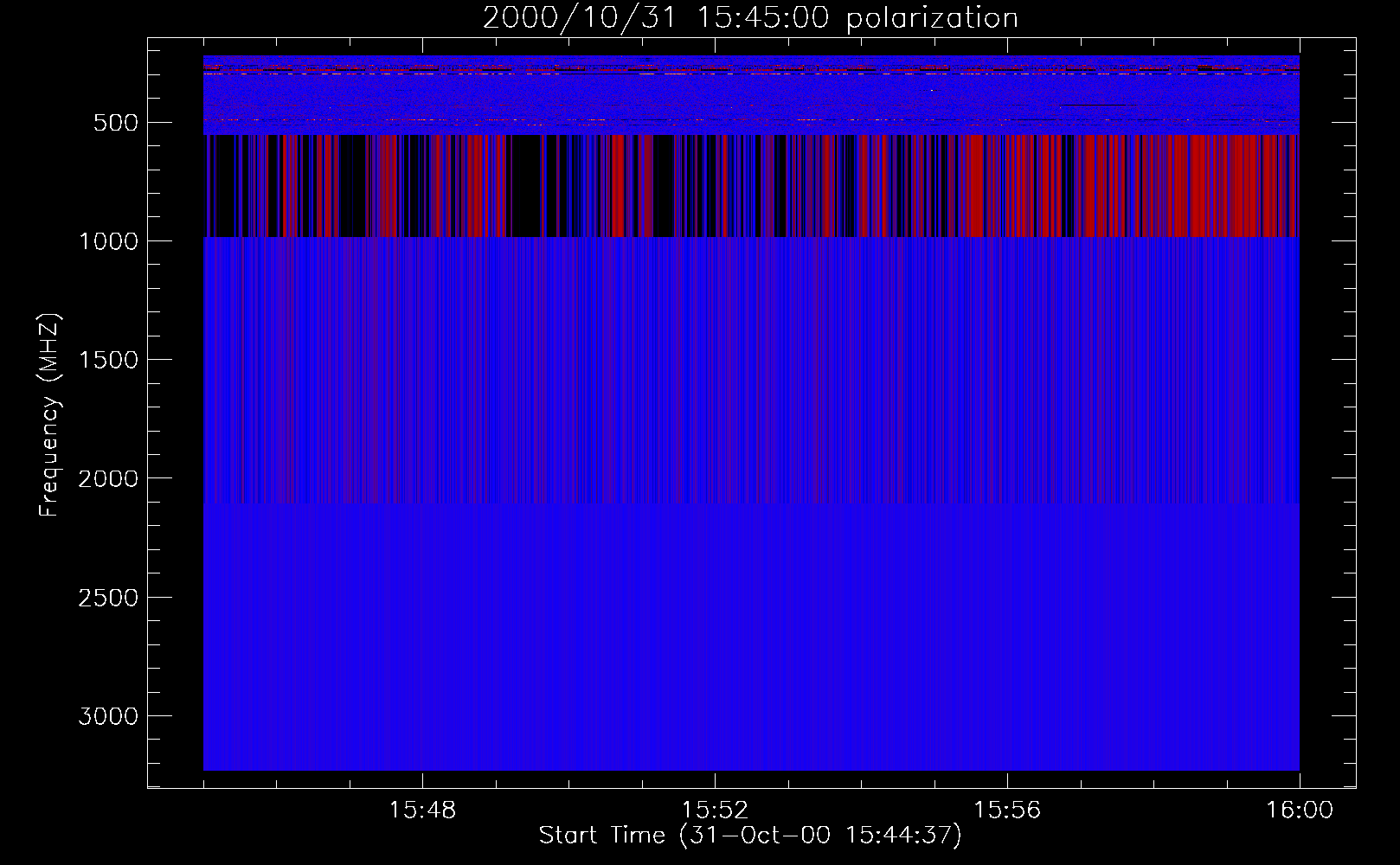Click the 500 frequency tick label
Viewport: 1400px width, 865px height.
click(116, 123)
